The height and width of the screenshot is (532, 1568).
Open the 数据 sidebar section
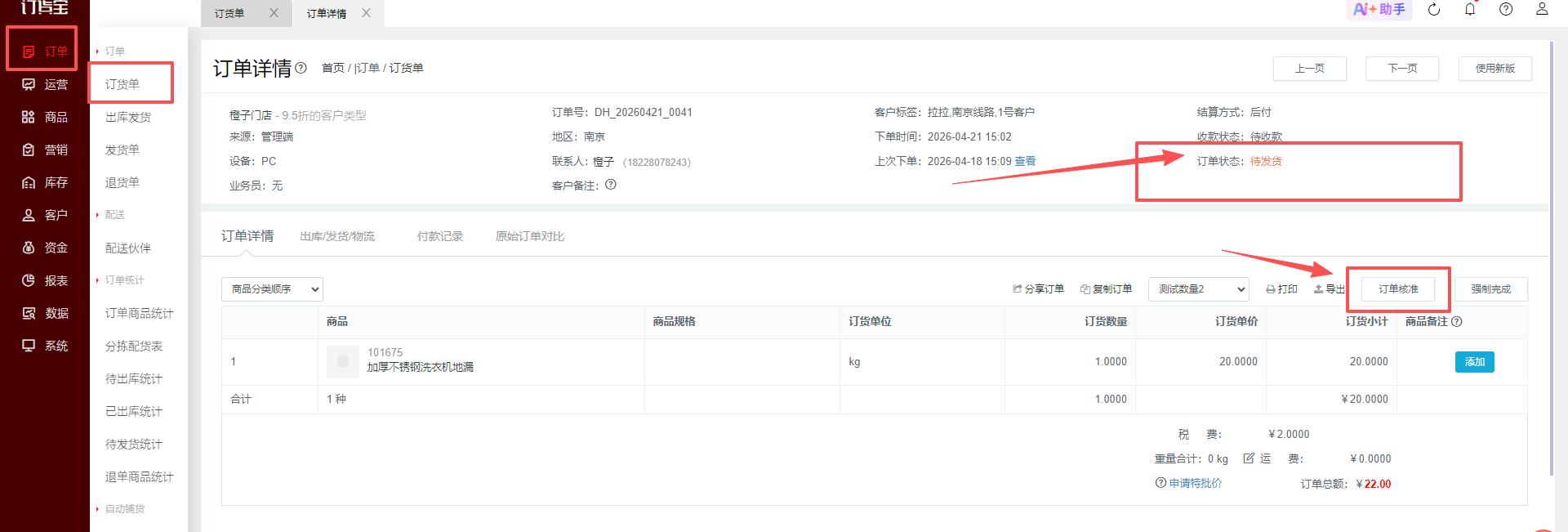pos(44,313)
